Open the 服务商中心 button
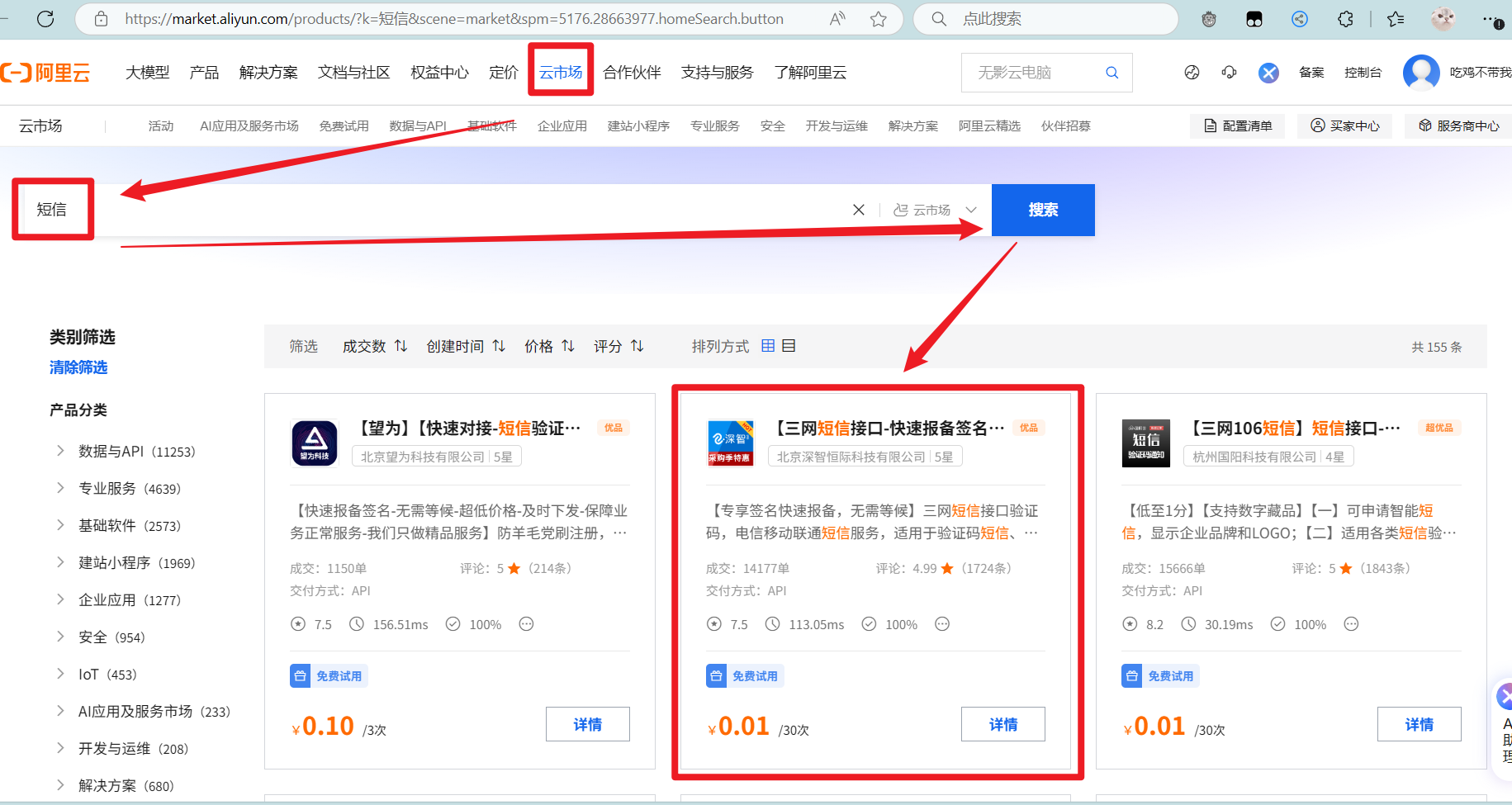This screenshot has height=805, width=1512. tap(1459, 126)
